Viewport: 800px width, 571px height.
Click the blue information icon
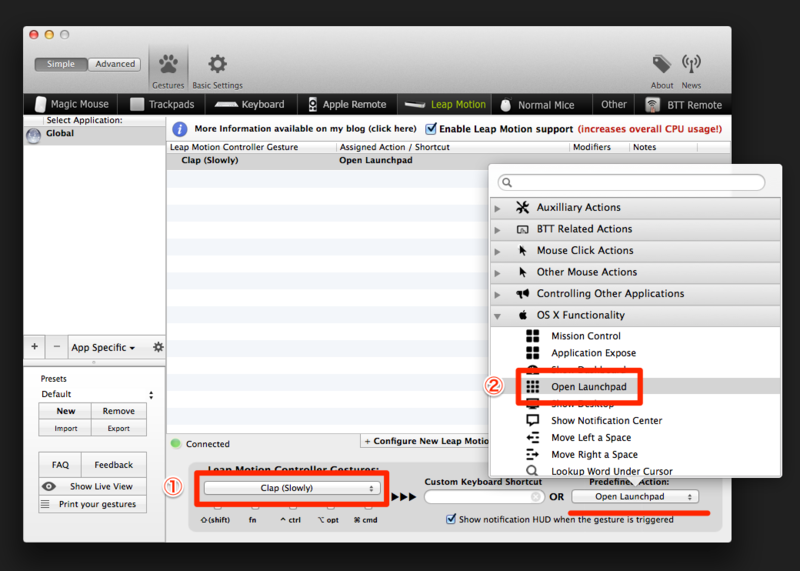point(180,129)
